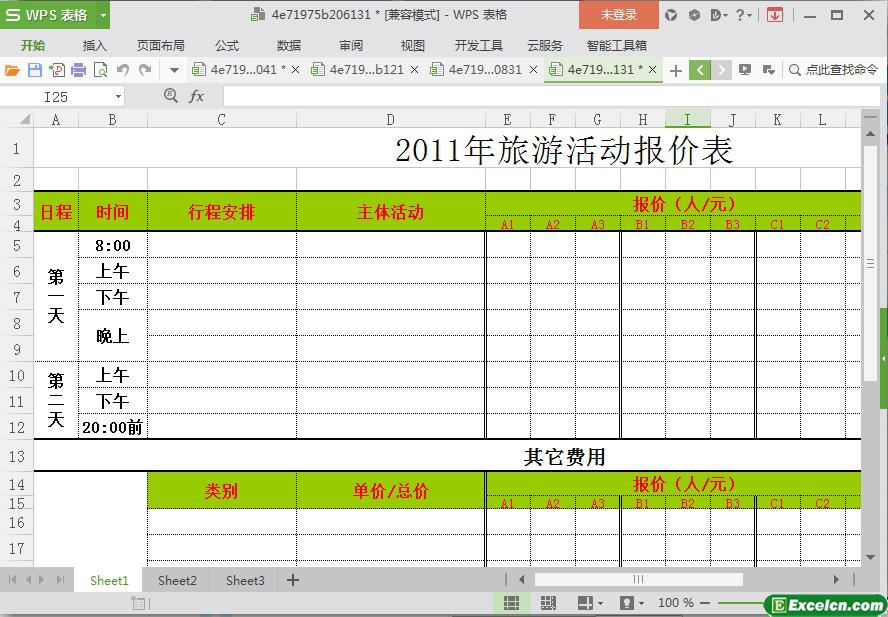Screen dimensions: 888x617
Task: Open the 开发工具 ribbon tab
Action: pyautogui.click(x=479, y=45)
